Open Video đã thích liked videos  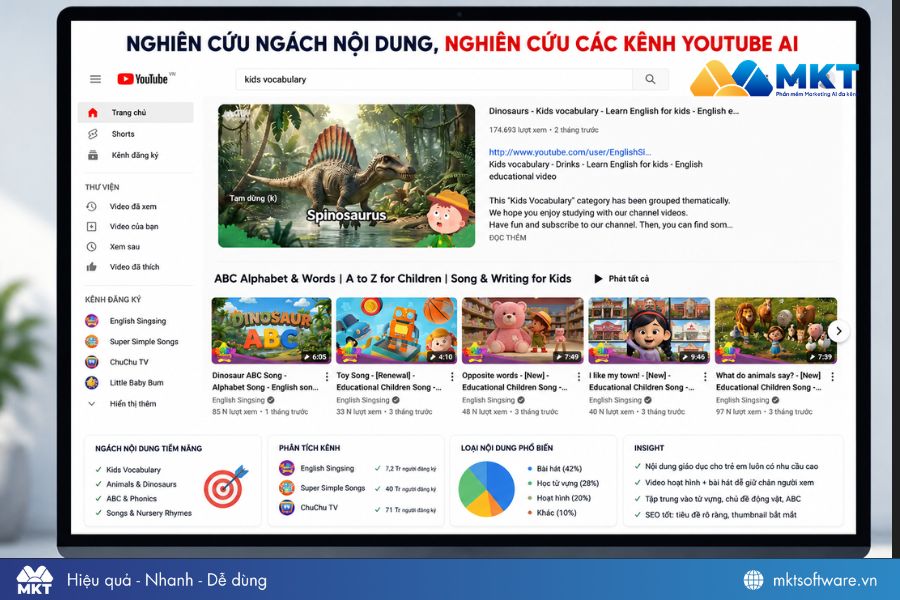pyautogui.click(x=135, y=266)
